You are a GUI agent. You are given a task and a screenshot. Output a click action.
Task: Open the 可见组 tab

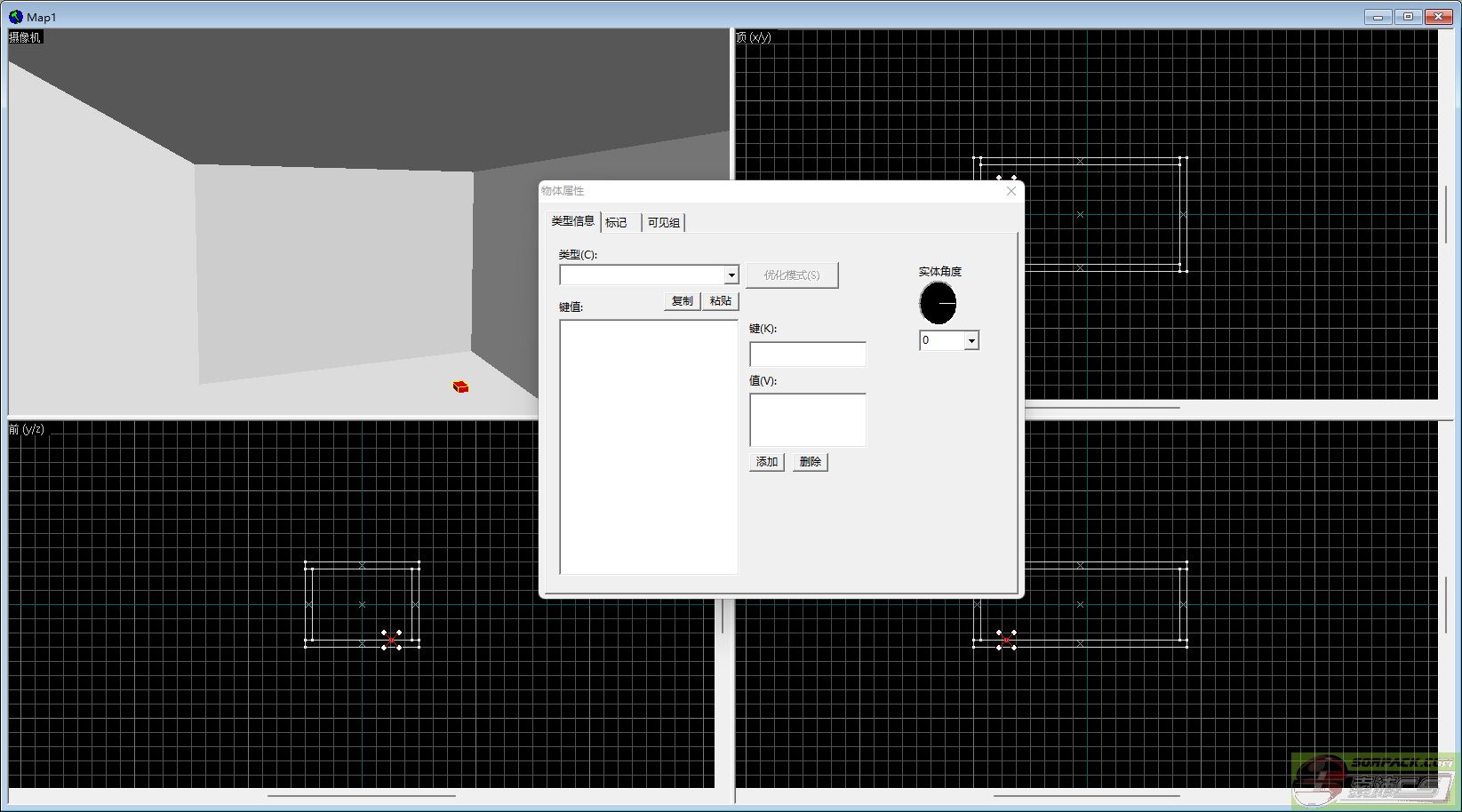tap(663, 223)
